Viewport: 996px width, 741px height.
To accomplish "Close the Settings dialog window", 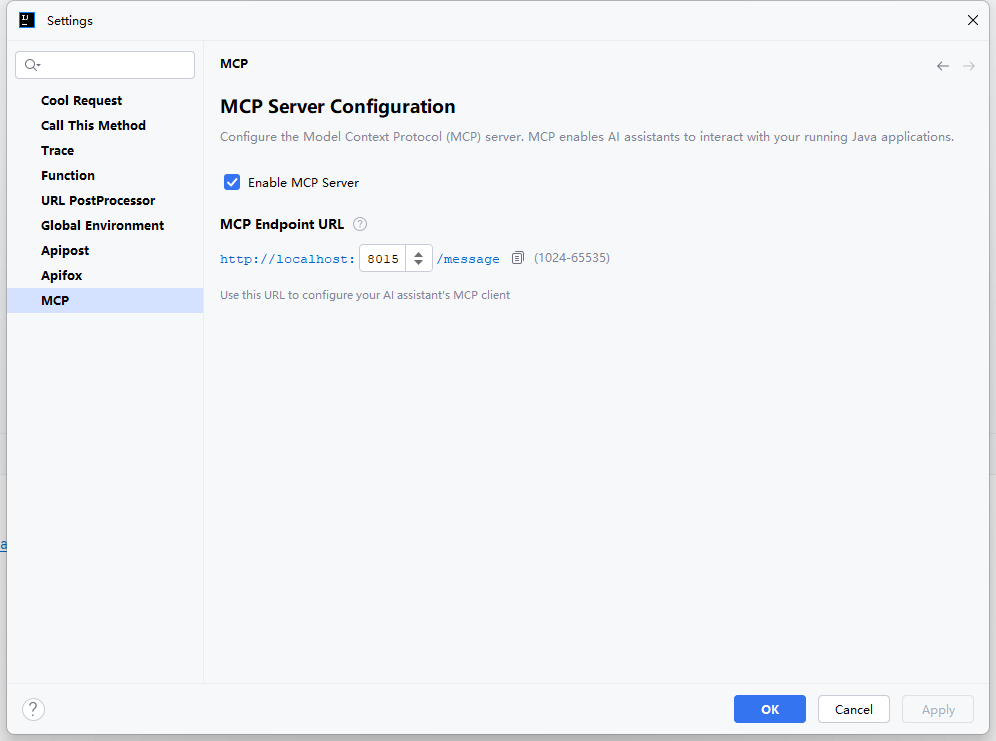I will pyautogui.click(x=972, y=20).
